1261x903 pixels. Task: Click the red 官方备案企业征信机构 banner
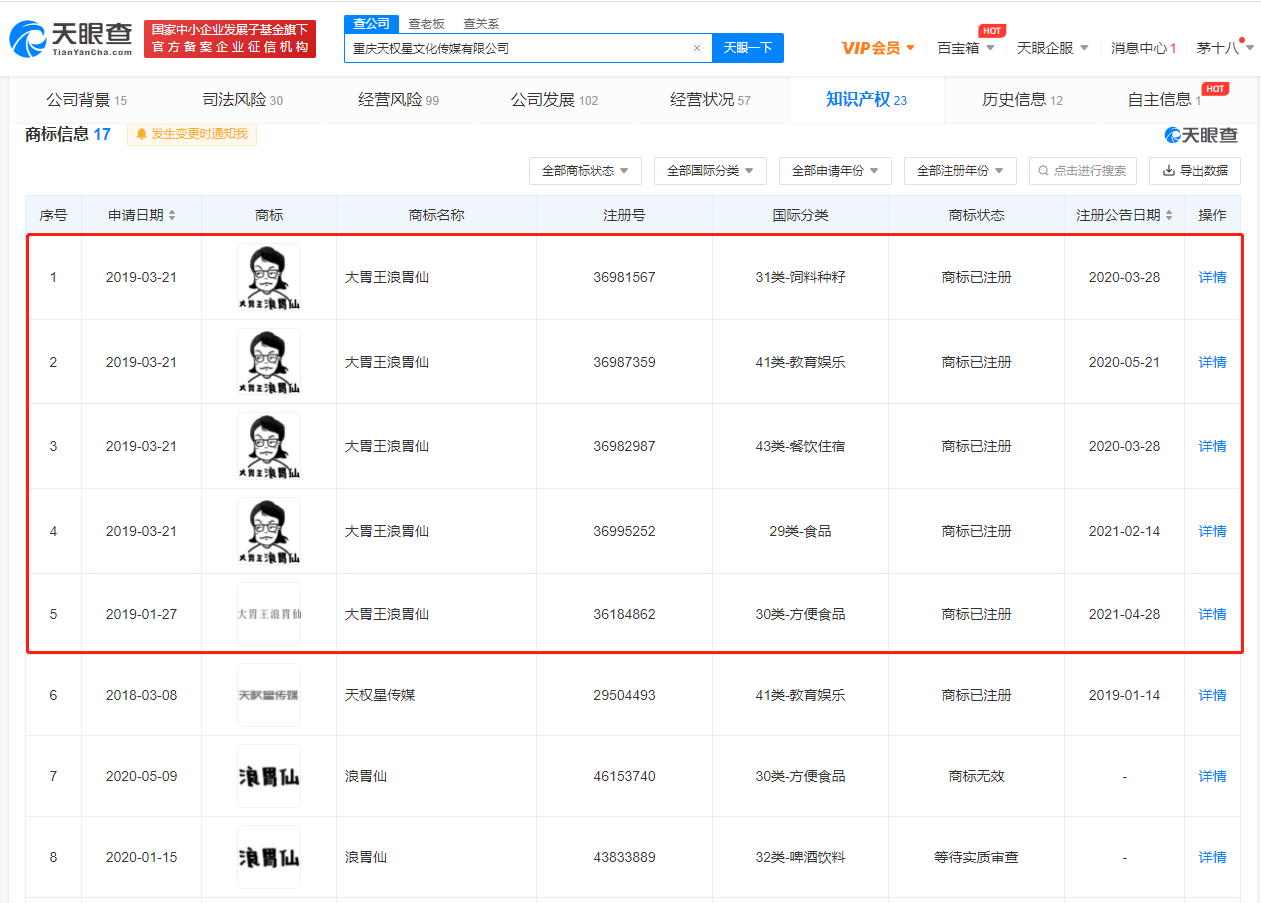pyautogui.click(x=230, y=39)
